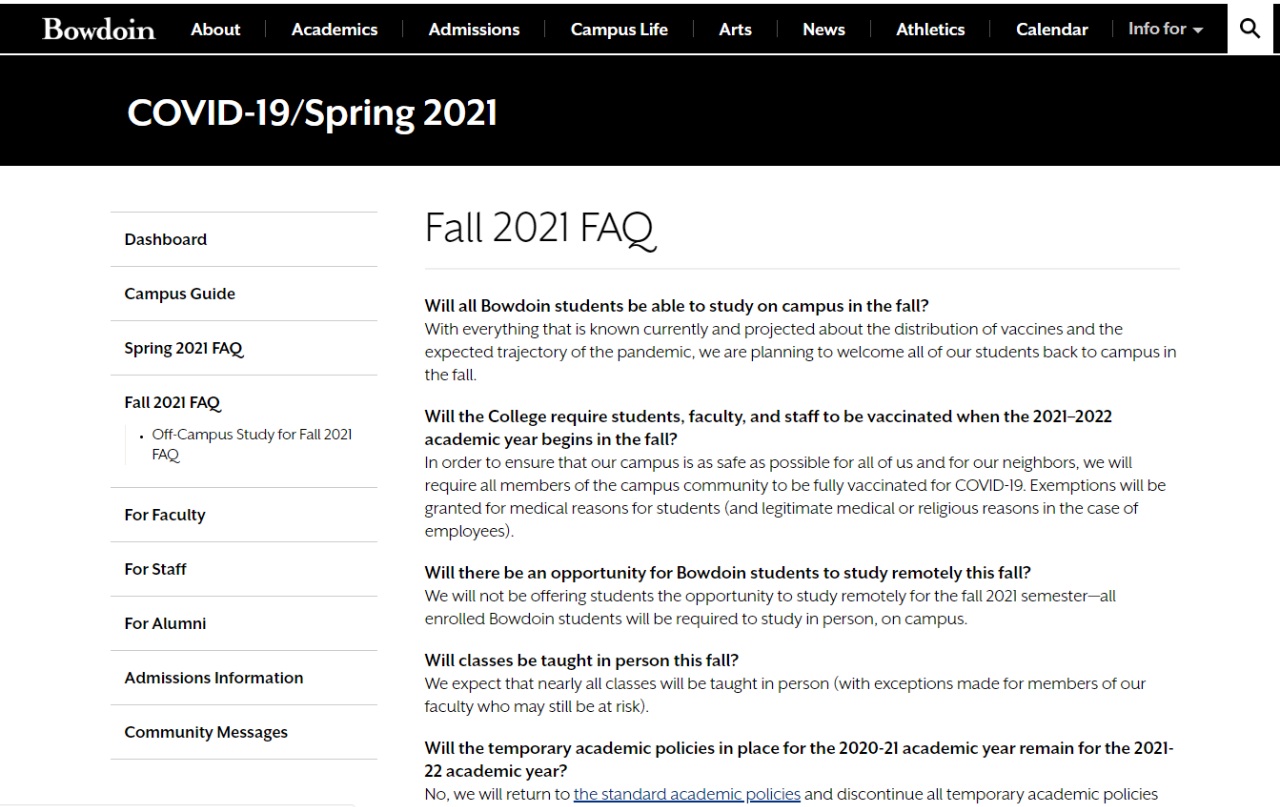The height and width of the screenshot is (807, 1280).
Task: Open the Calendar page
Action: (1051, 29)
